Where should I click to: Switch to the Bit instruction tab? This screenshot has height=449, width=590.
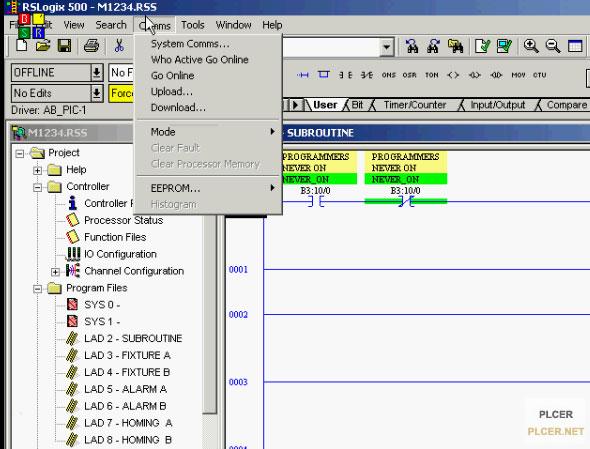[357, 105]
